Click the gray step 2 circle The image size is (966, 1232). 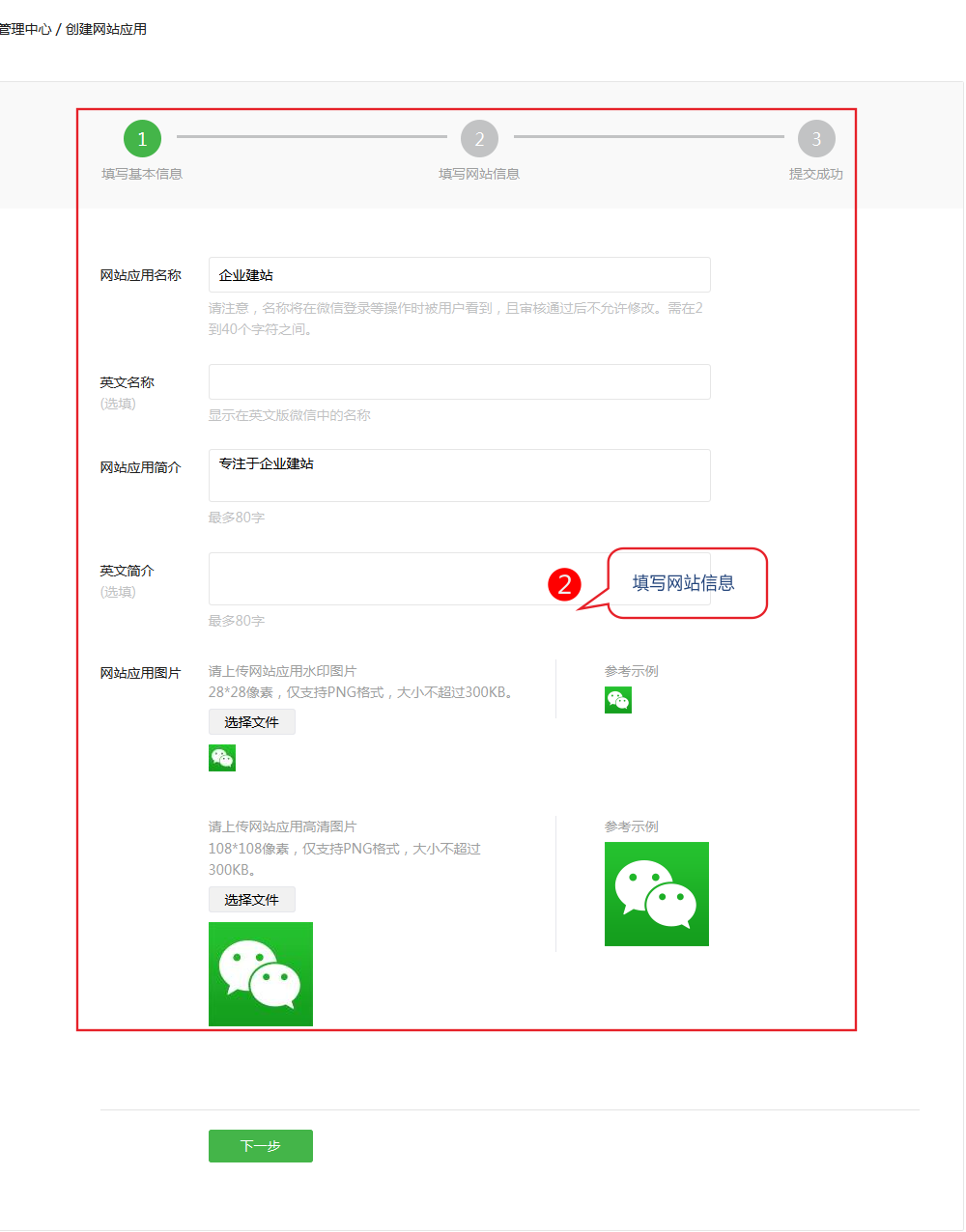click(x=479, y=139)
